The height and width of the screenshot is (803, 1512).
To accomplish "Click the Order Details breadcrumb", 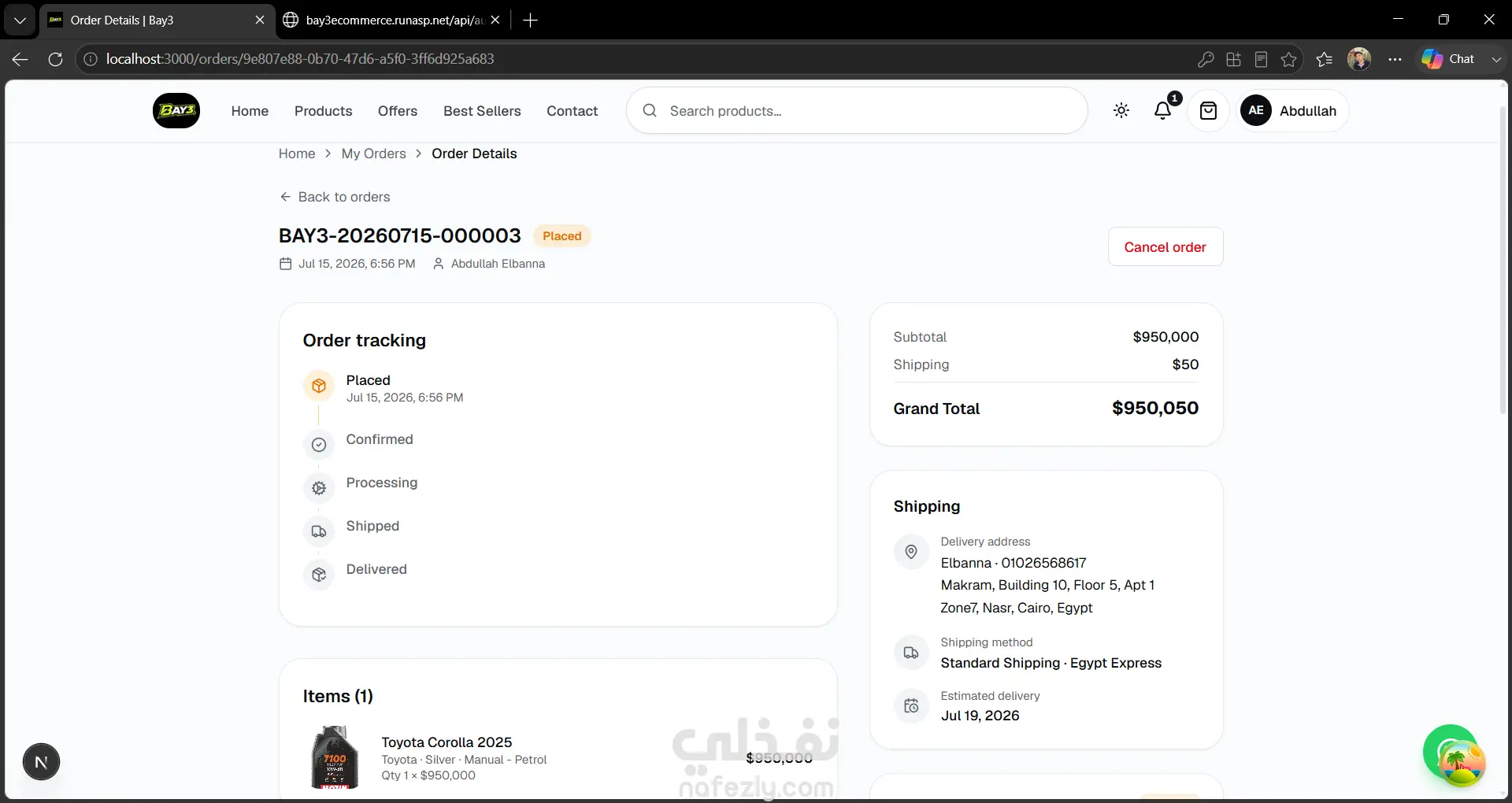I will [x=474, y=154].
